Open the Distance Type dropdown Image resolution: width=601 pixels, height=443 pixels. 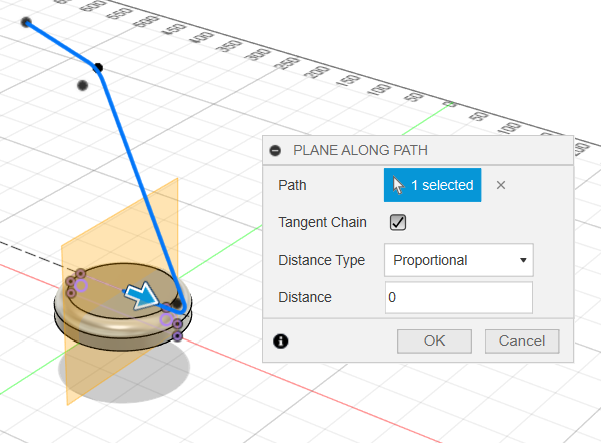pyautogui.click(x=458, y=260)
